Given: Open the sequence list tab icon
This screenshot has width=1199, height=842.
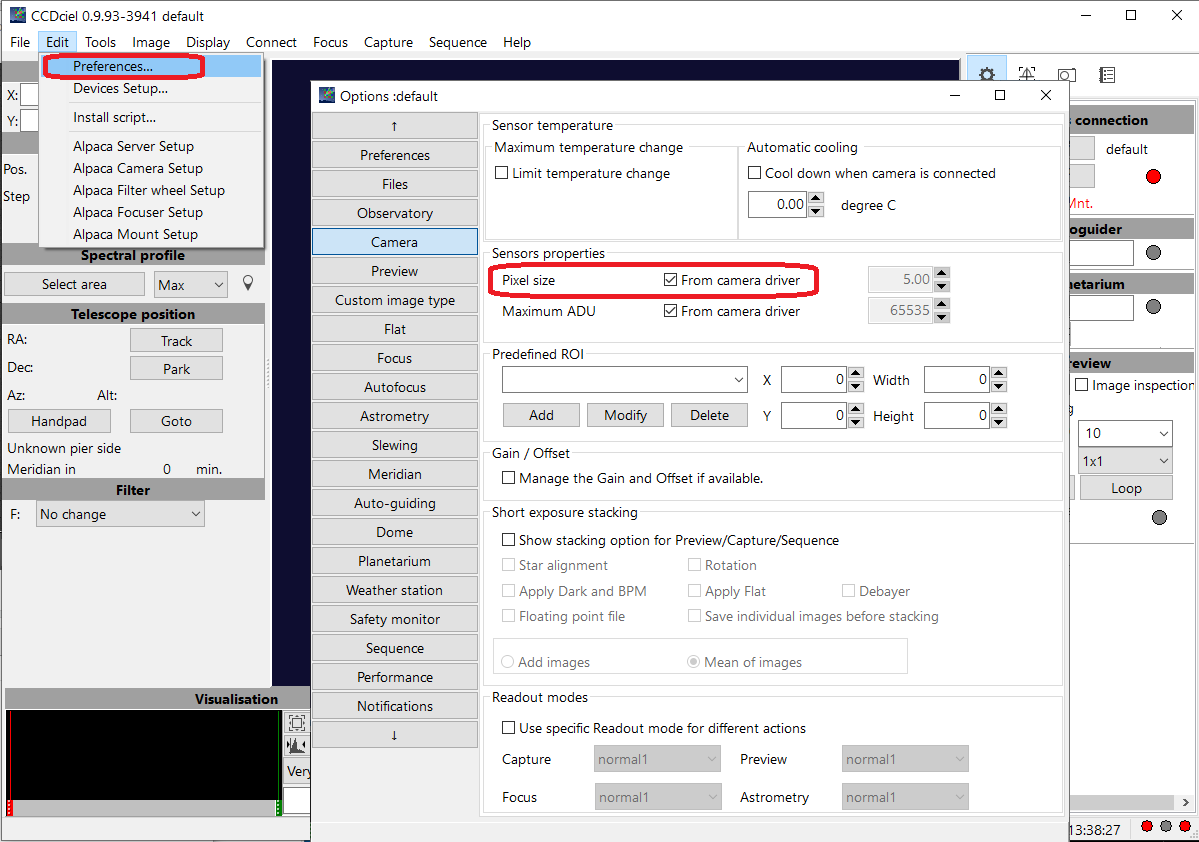Looking at the screenshot, I should tap(1107, 75).
